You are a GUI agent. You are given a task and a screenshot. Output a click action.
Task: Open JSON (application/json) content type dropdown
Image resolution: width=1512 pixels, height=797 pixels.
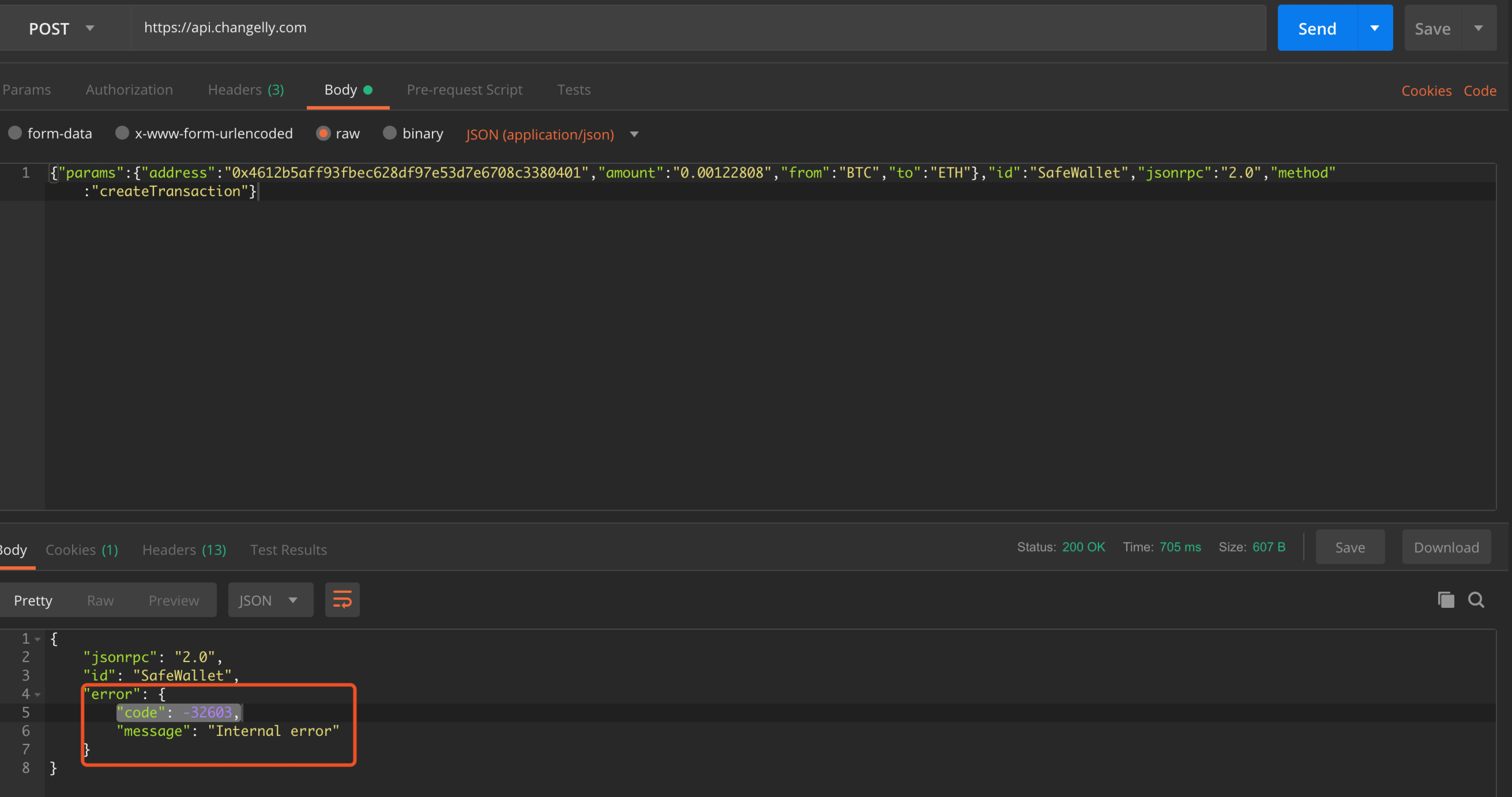[552, 134]
